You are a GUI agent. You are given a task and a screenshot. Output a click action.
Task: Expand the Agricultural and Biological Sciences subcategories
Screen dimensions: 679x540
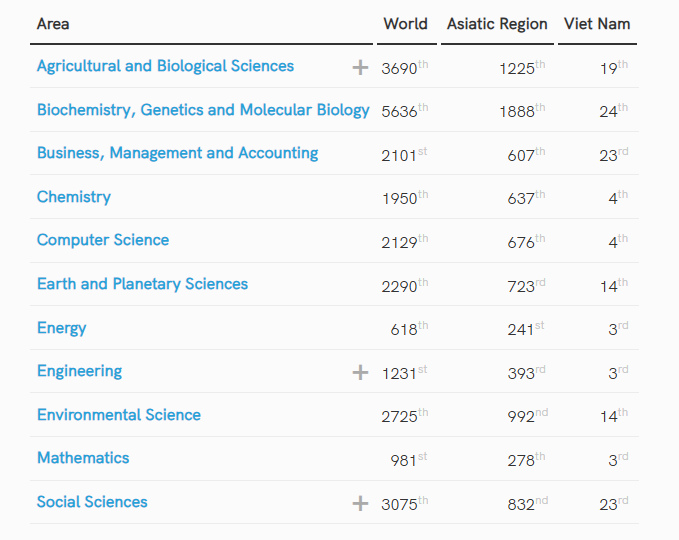pos(360,68)
